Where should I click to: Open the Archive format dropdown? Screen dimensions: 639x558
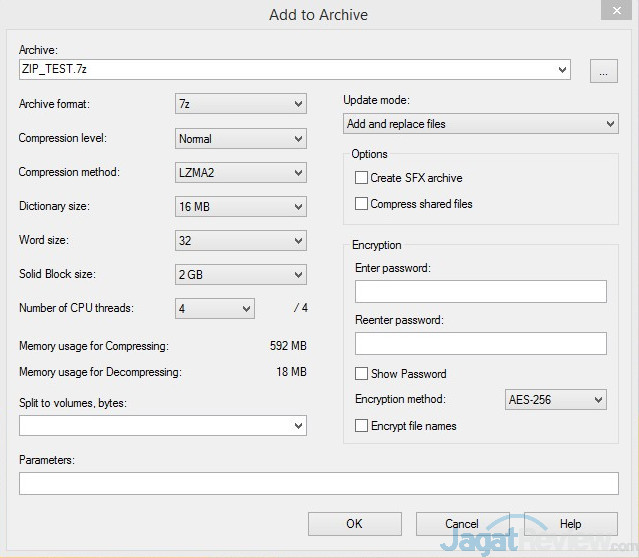[241, 104]
